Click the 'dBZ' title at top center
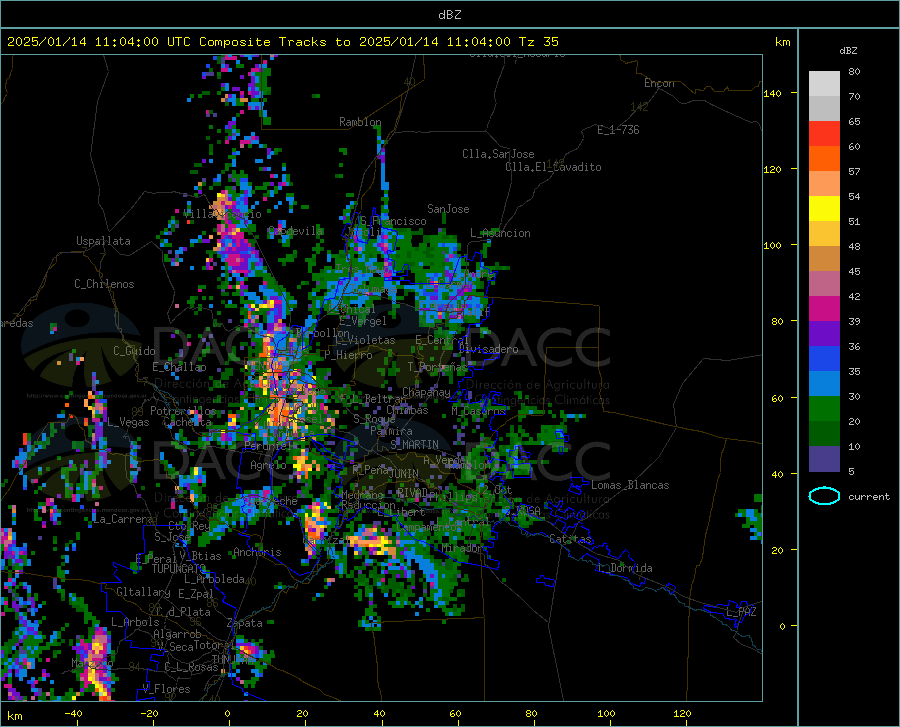This screenshot has height=727, width=900. pyautogui.click(x=449, y=15)
